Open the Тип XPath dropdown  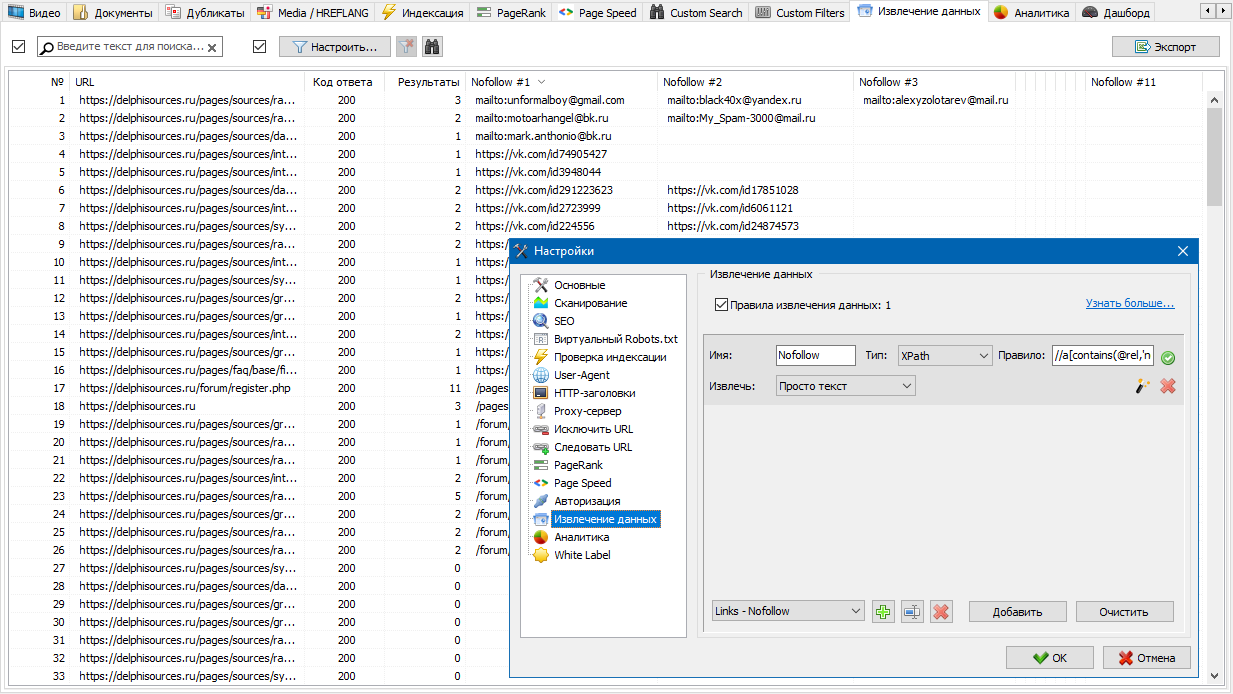[x=943, y=356]
